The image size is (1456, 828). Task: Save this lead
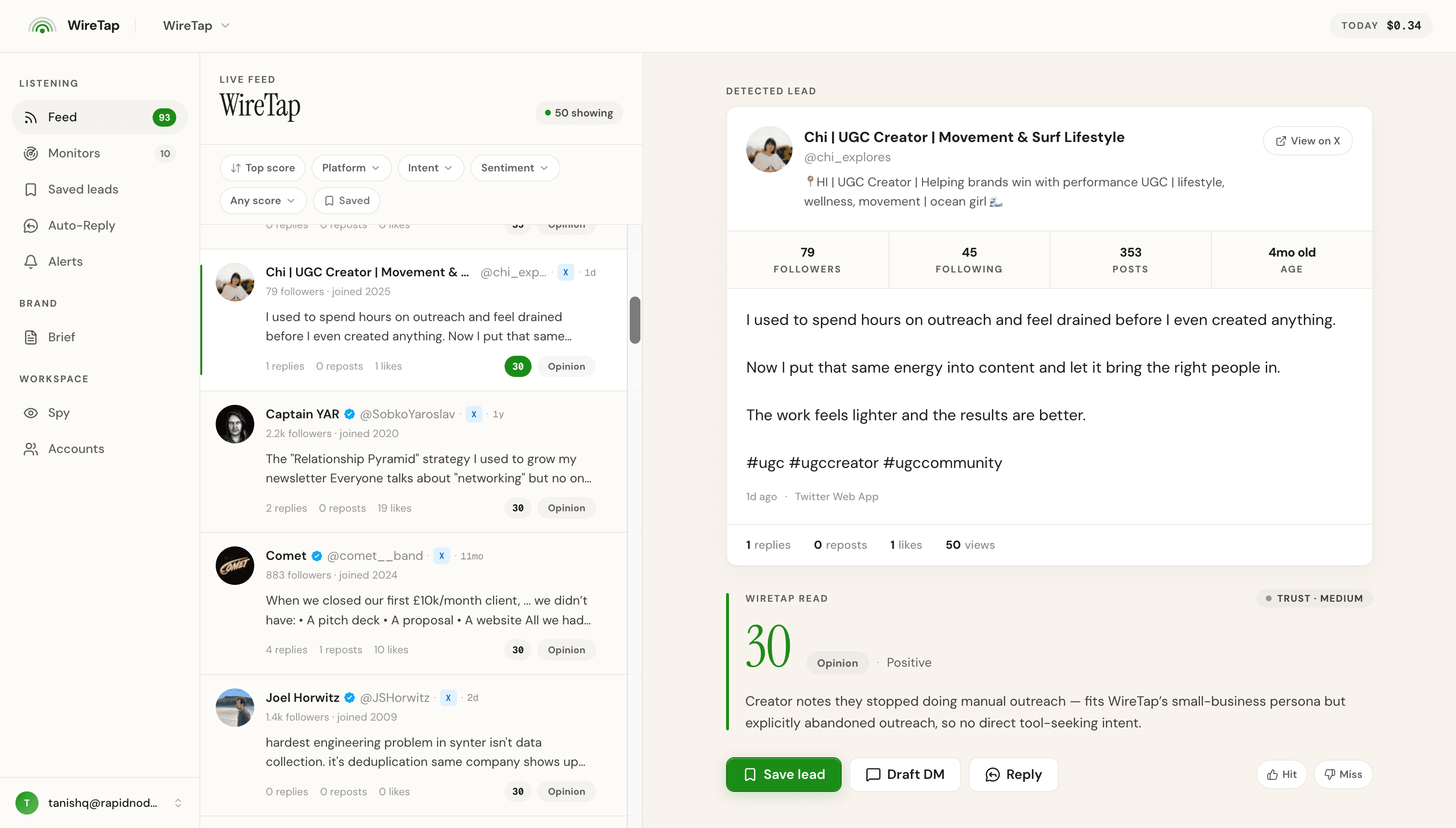point(783,775)
